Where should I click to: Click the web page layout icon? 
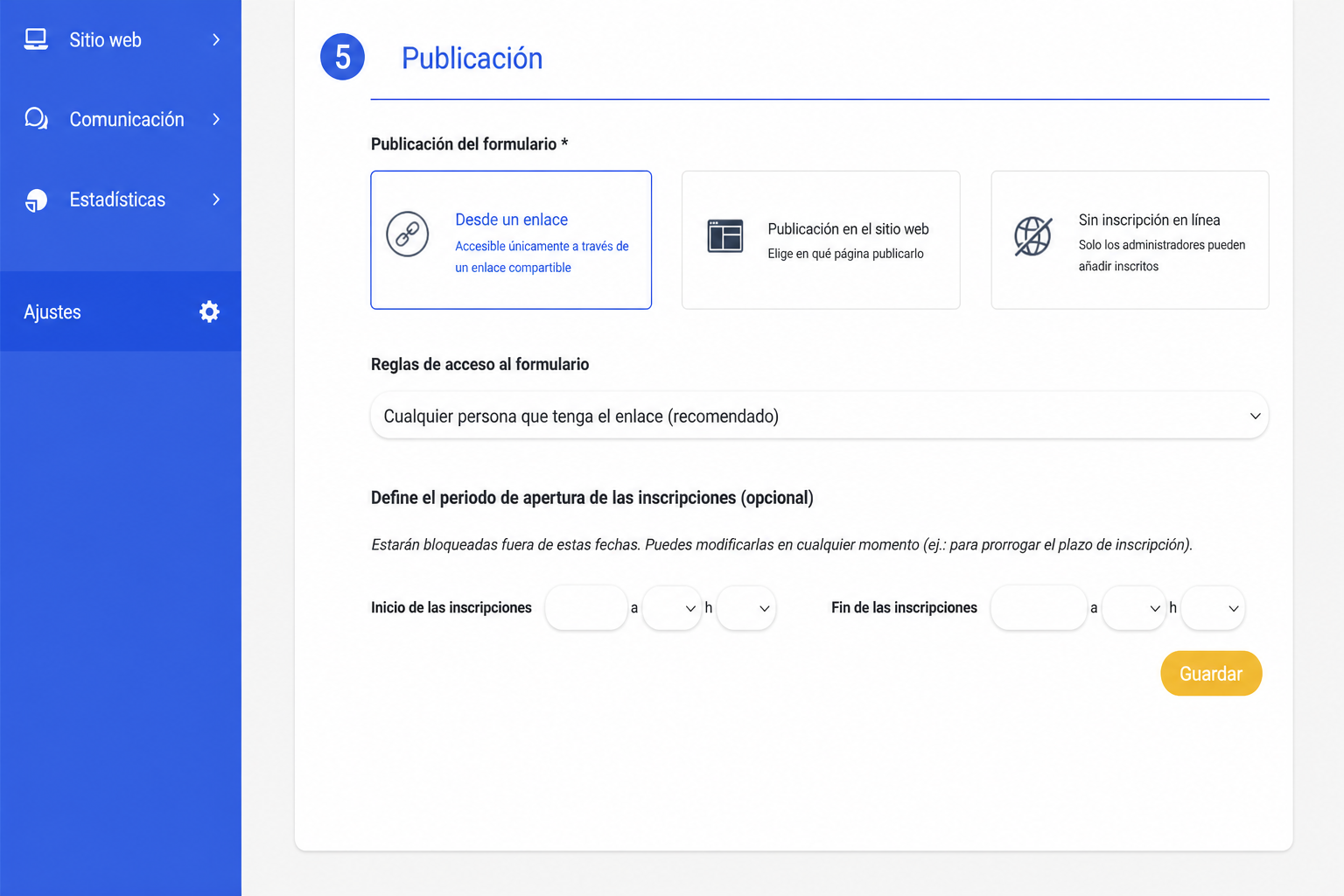point(725,236)
